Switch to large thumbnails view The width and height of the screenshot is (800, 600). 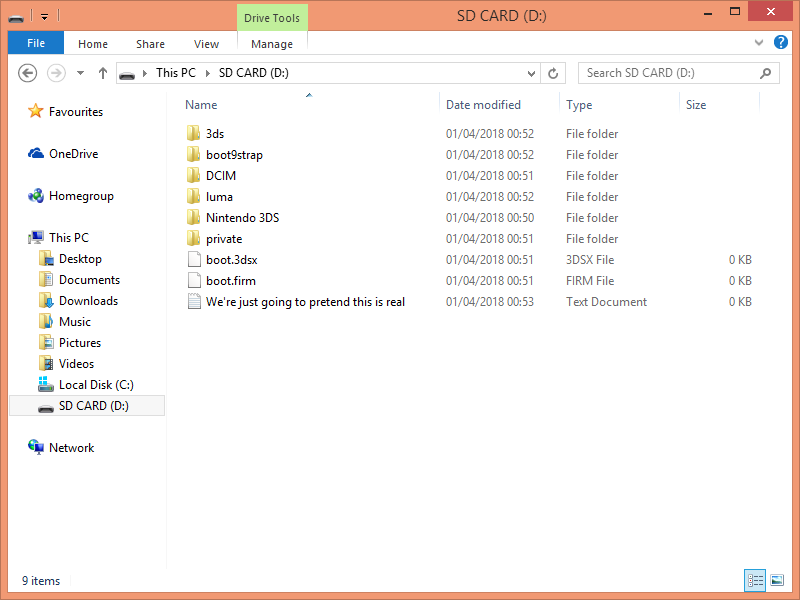777,580
